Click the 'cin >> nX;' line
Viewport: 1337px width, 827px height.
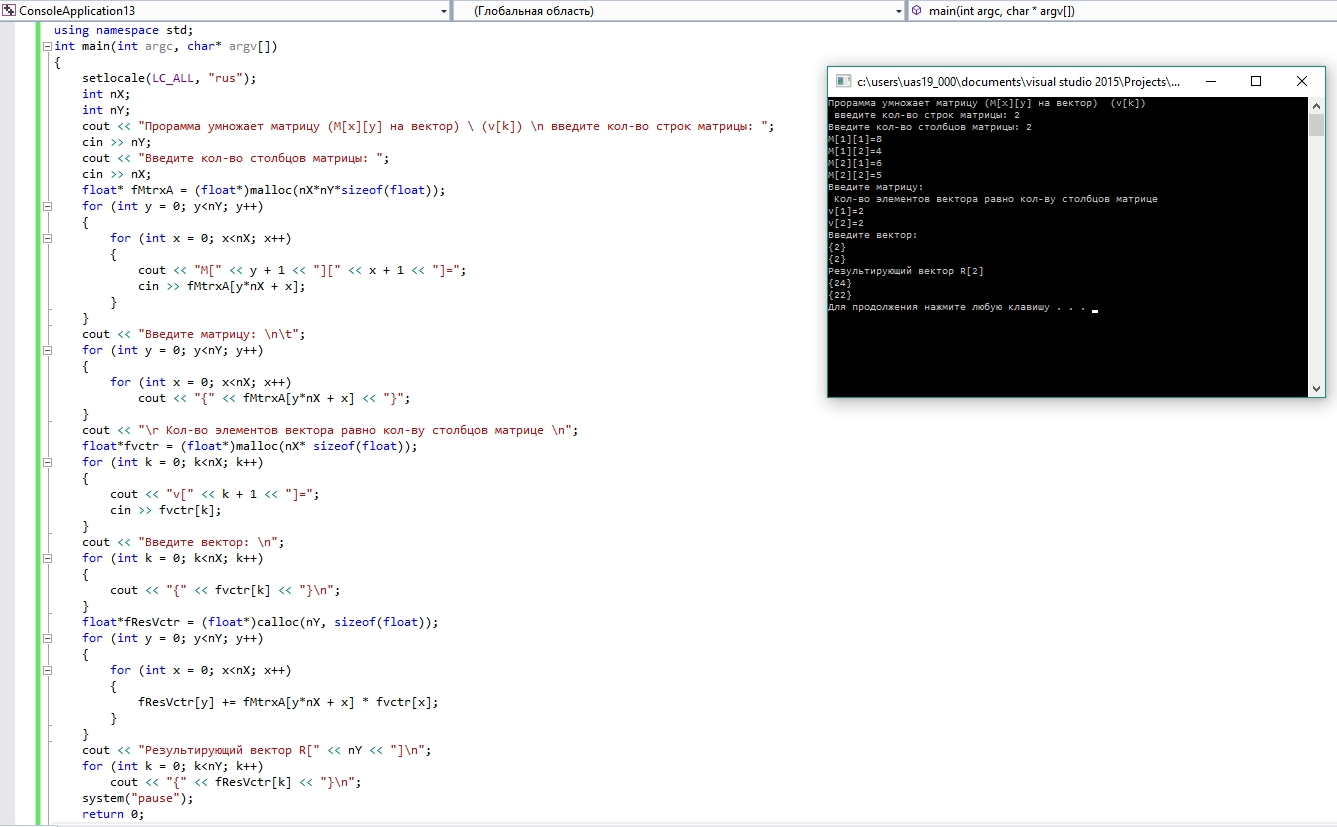[x=117, y=174]
